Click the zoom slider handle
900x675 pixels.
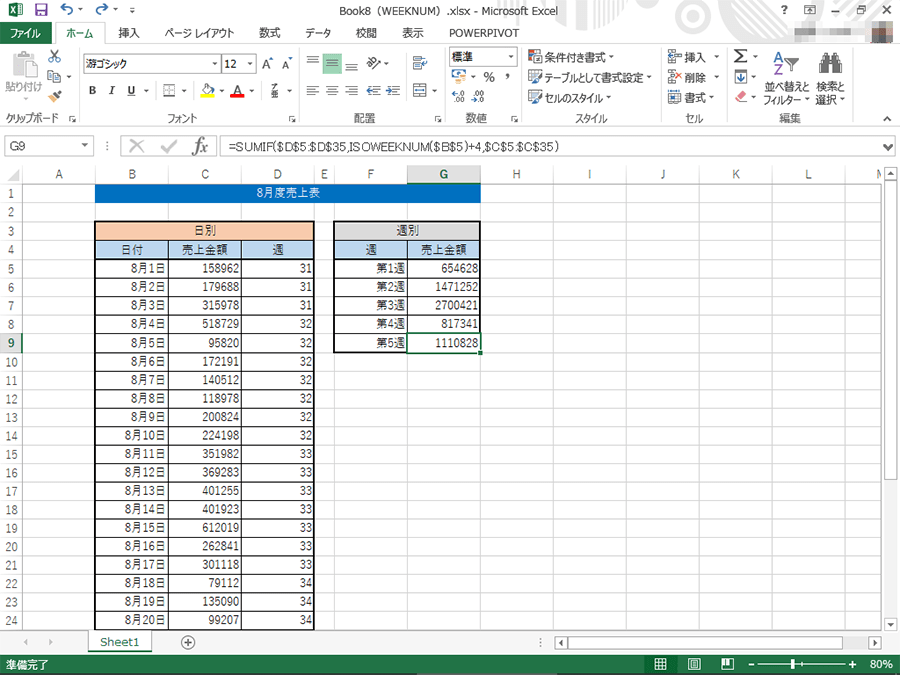(792, 664)
